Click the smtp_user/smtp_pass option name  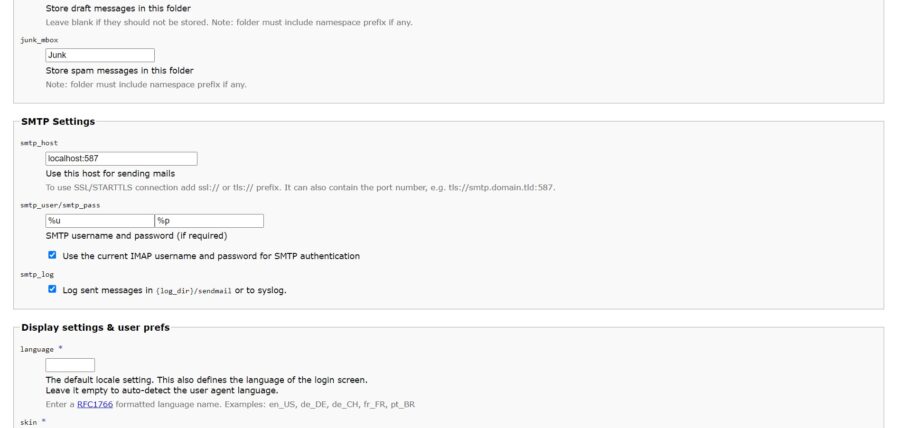60,205
